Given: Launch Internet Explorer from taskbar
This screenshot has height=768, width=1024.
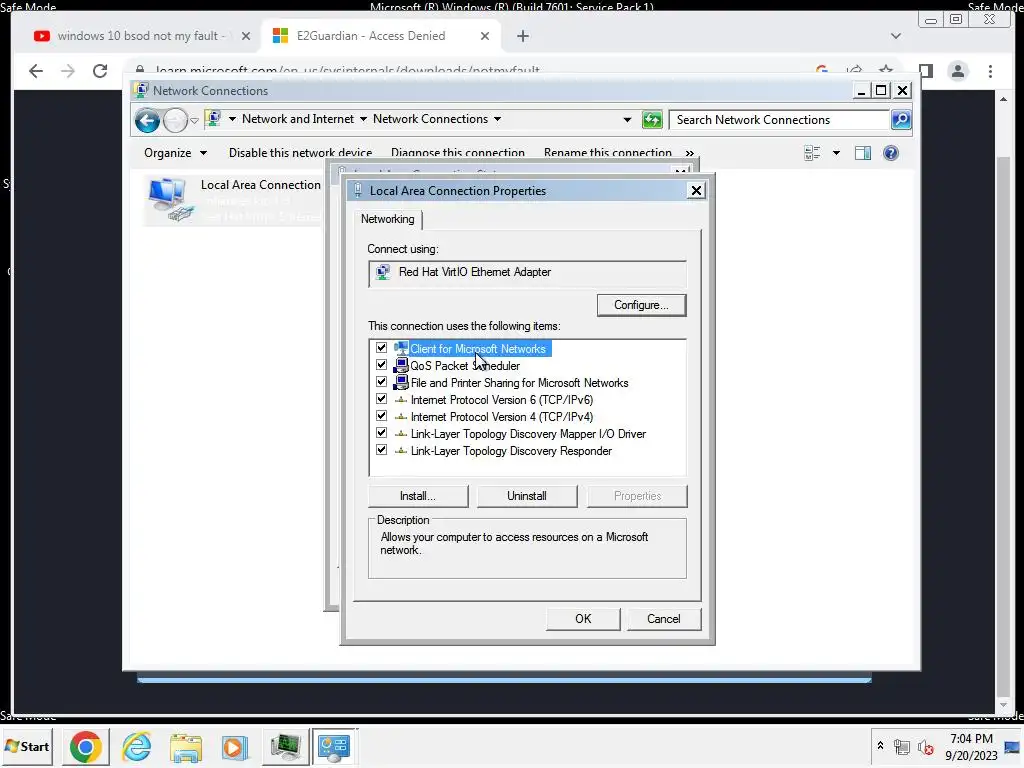Looking at the screenshot, I should [136, 746].
